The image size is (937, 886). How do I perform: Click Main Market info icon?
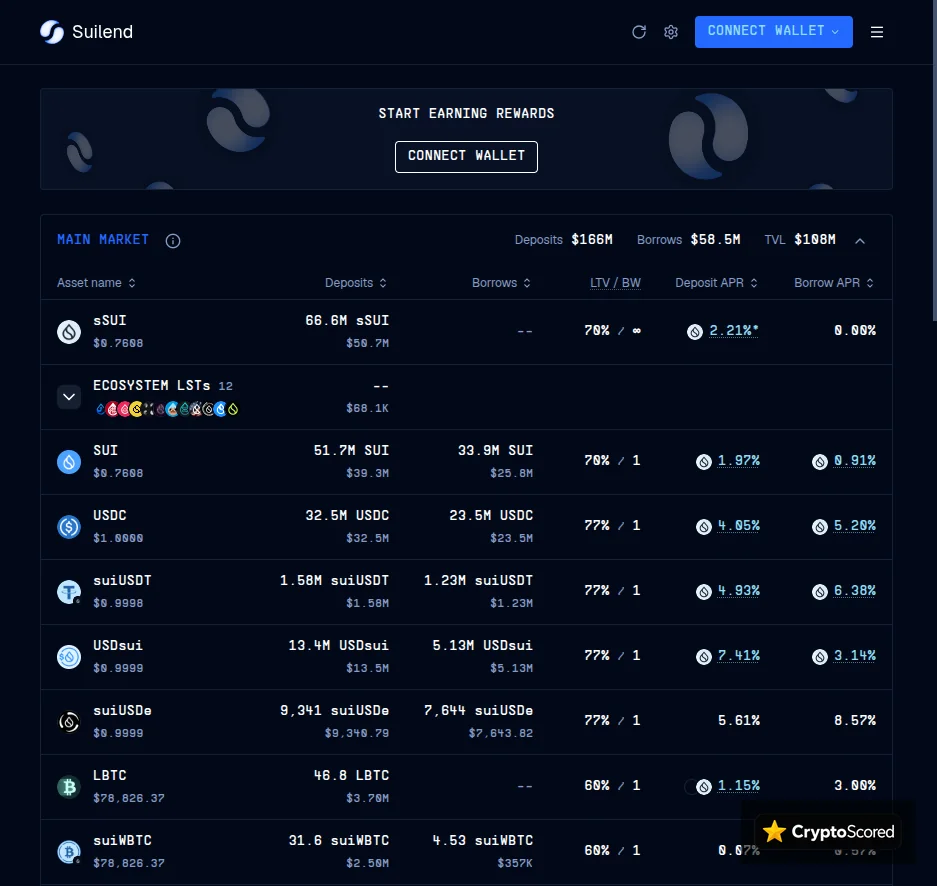point(173,241)
